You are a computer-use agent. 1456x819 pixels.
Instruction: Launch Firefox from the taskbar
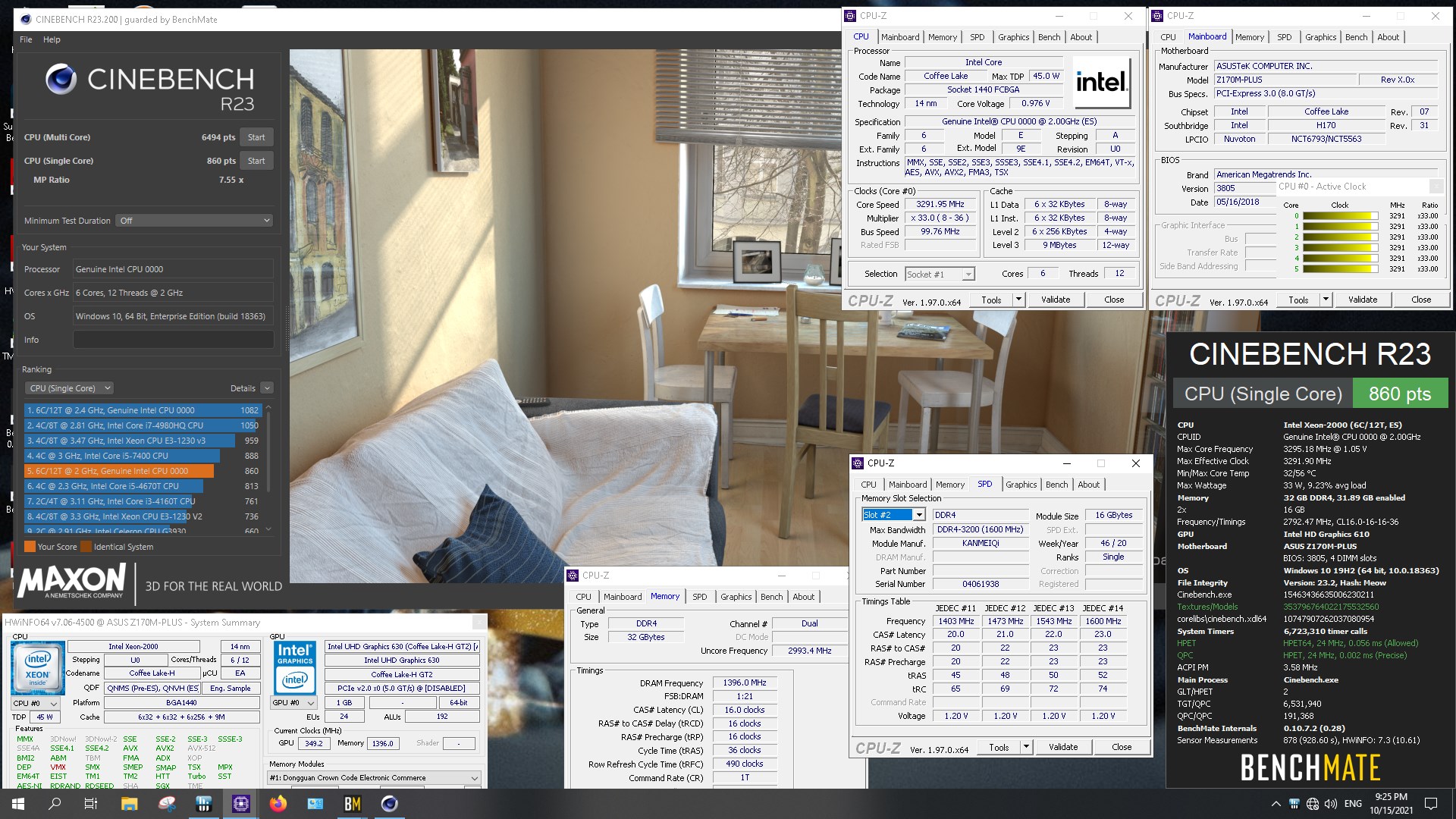pyautogui.click(x=278, y=804)
